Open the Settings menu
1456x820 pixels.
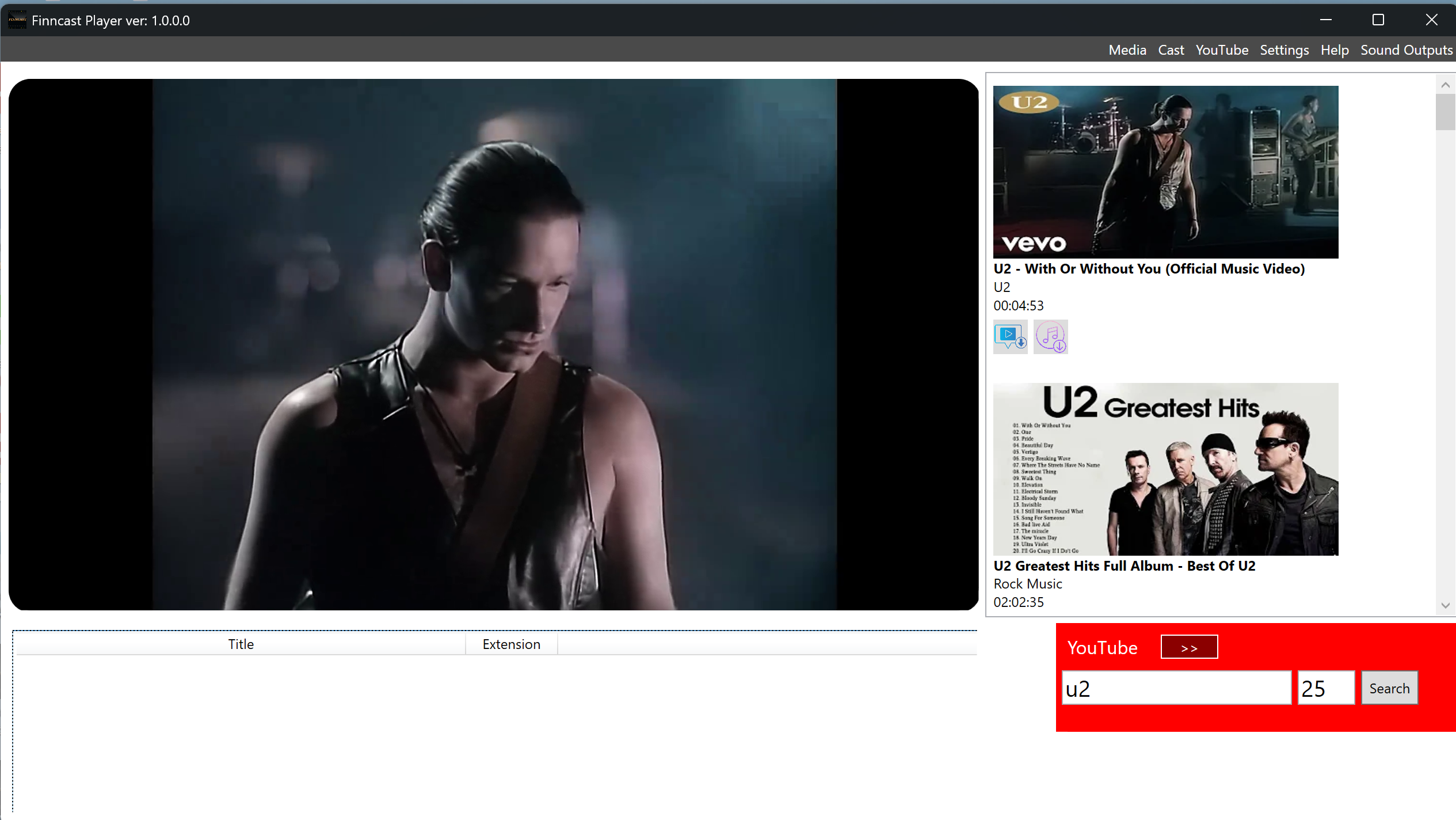[x=1284, y=50]
